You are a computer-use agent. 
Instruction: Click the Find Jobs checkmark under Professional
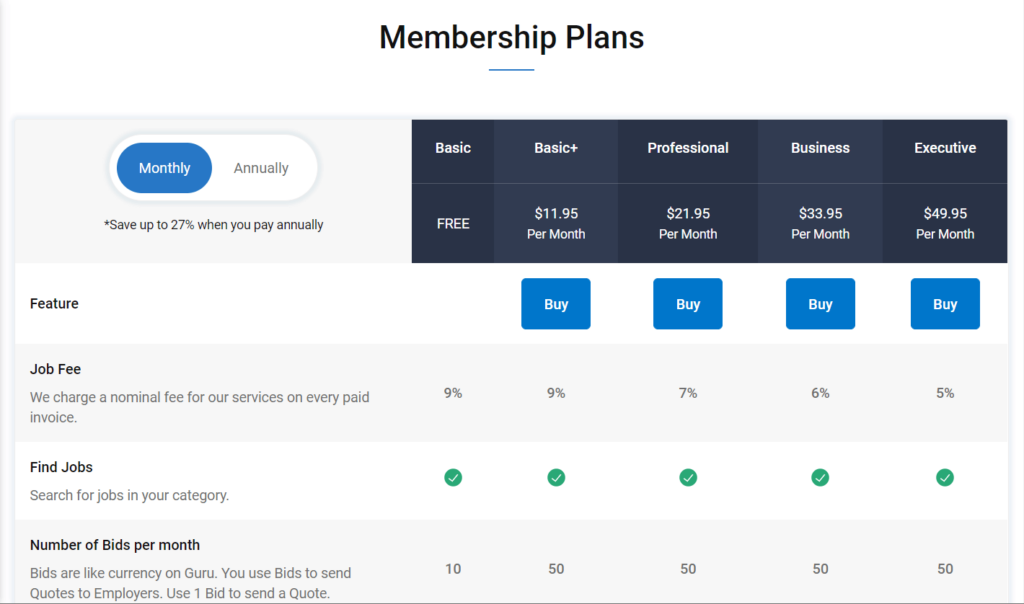(x=688, y=477)
